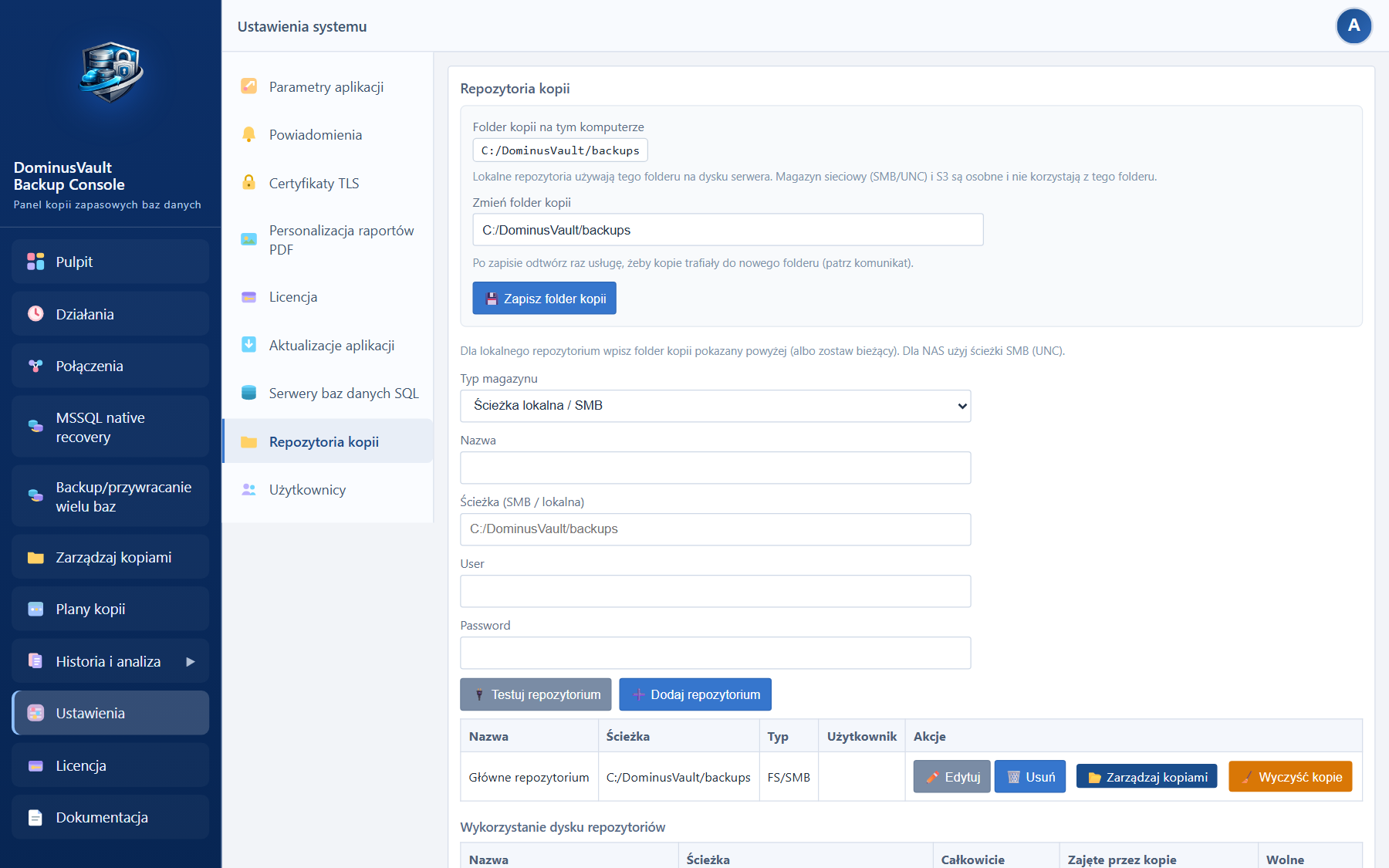Click the FS/SMB type cell

(x=789, y=777)
